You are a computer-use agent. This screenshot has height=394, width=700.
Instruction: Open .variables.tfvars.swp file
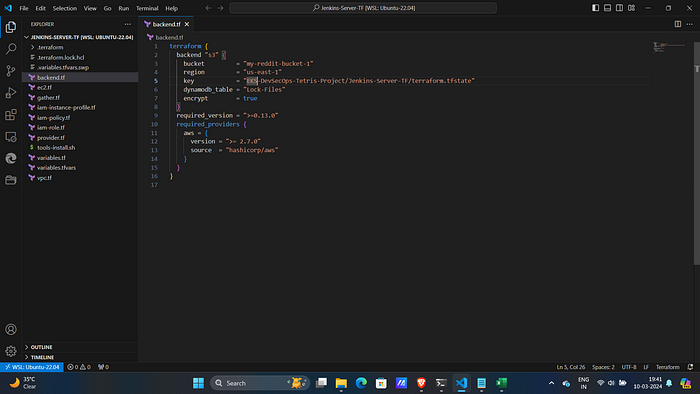click(80, 67)
